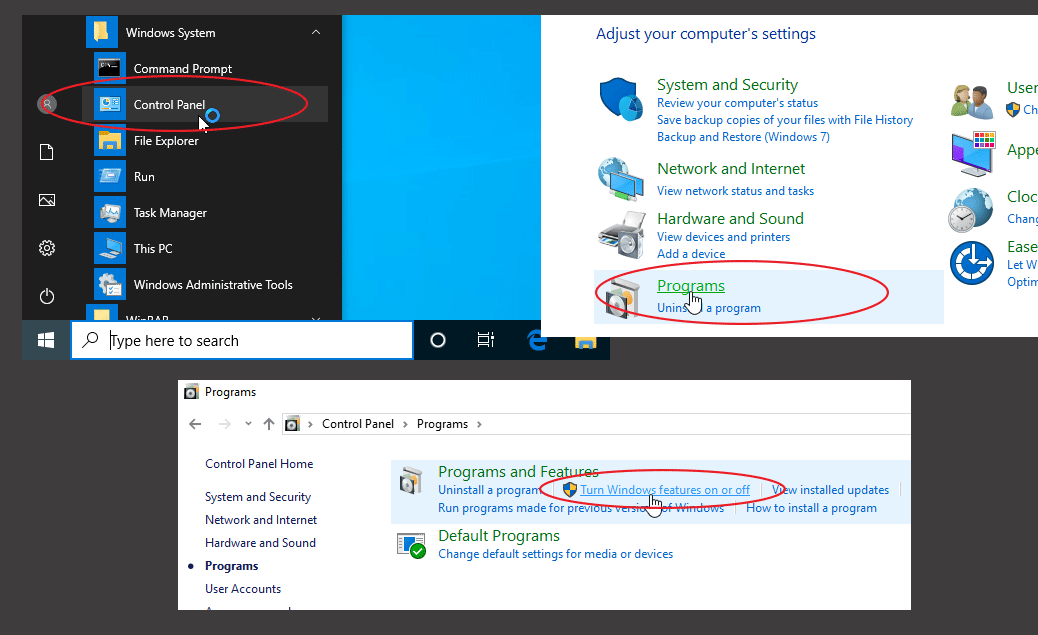This screenshot has height=635, width=1038.
Task: Expand chevron after Control Panel breadcrumb
Action: [x=405, y=424]
